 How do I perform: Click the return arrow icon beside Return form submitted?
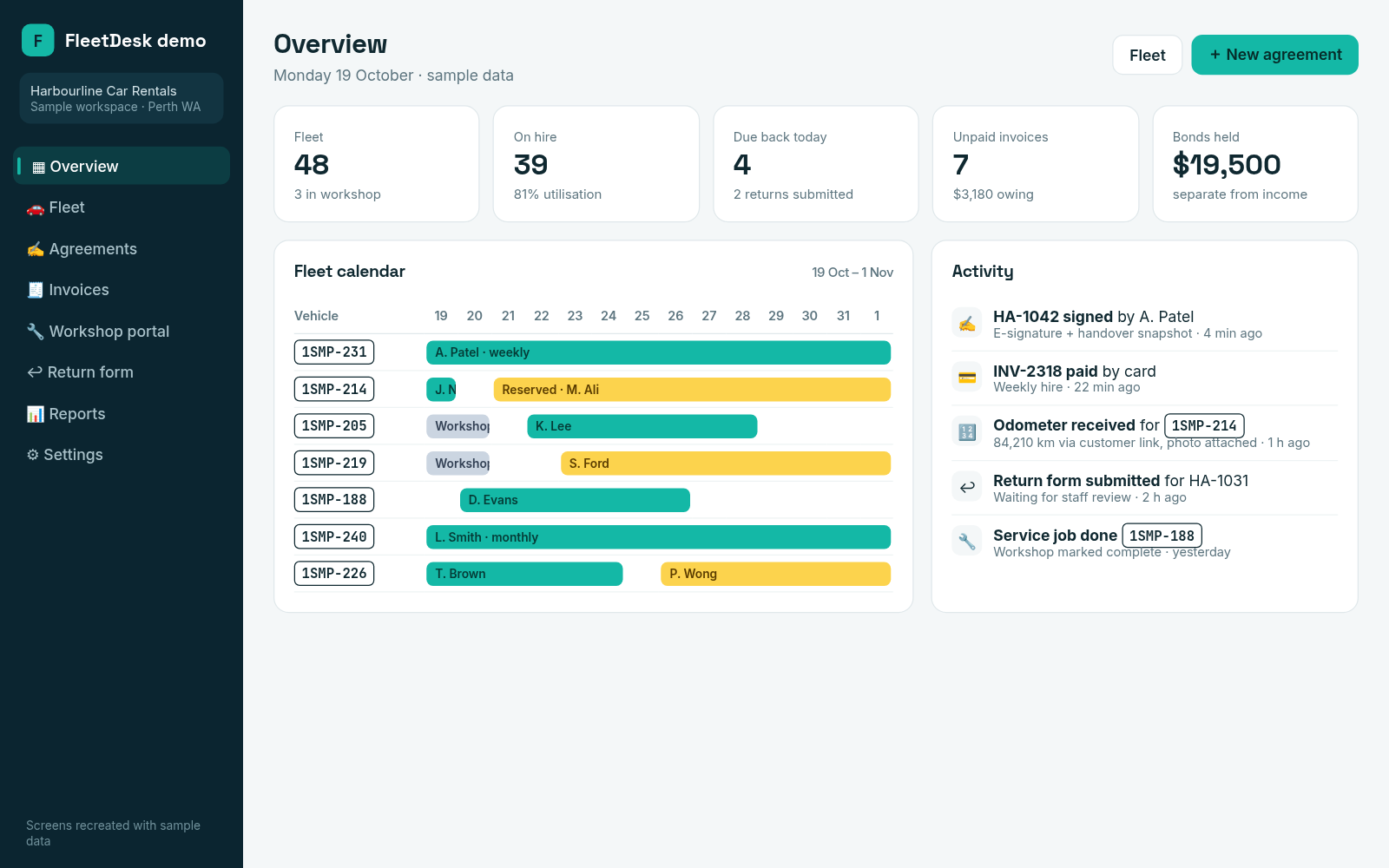point(967,487)
